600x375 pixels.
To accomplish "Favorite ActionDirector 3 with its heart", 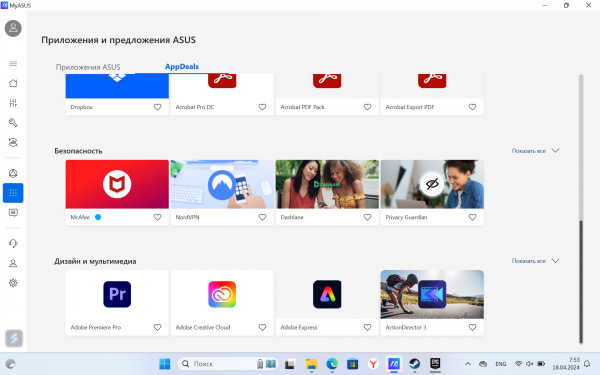I will coord(472,328).
